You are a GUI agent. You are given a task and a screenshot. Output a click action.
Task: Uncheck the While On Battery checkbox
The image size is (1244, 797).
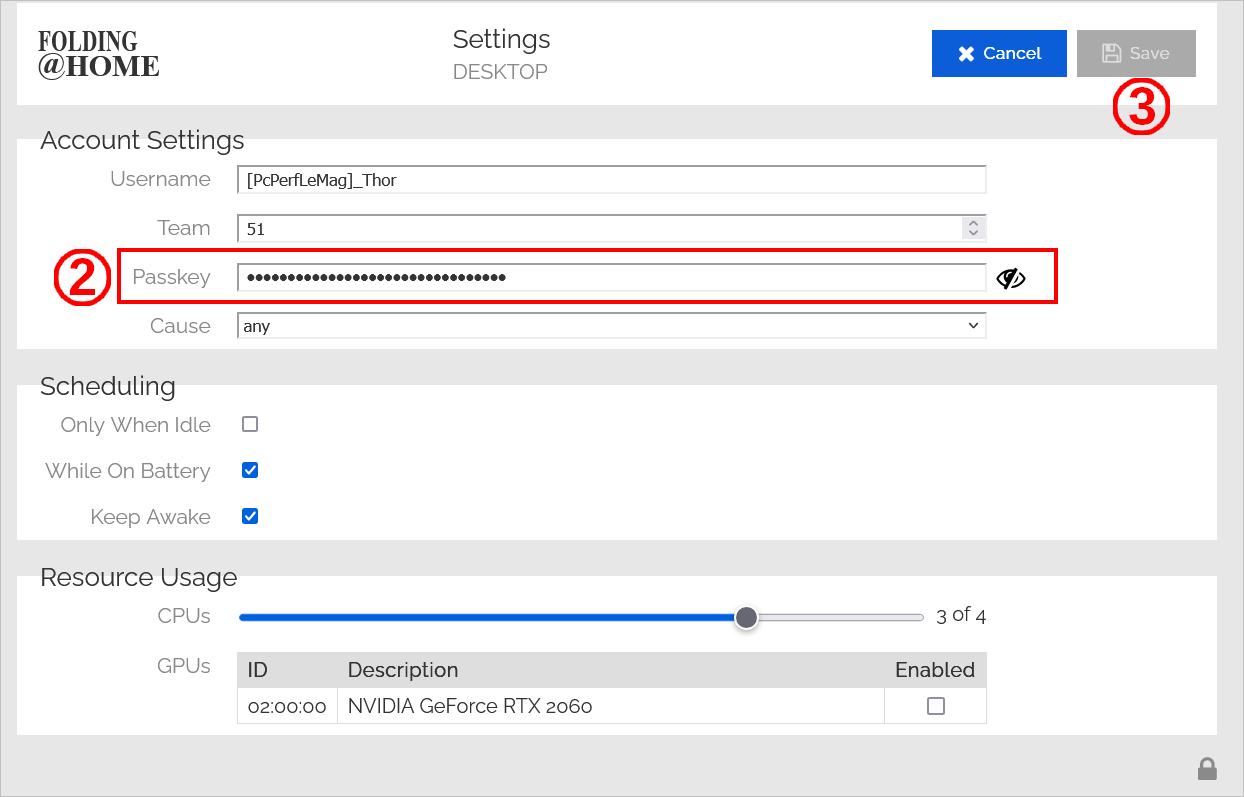(x=250, y=470)
